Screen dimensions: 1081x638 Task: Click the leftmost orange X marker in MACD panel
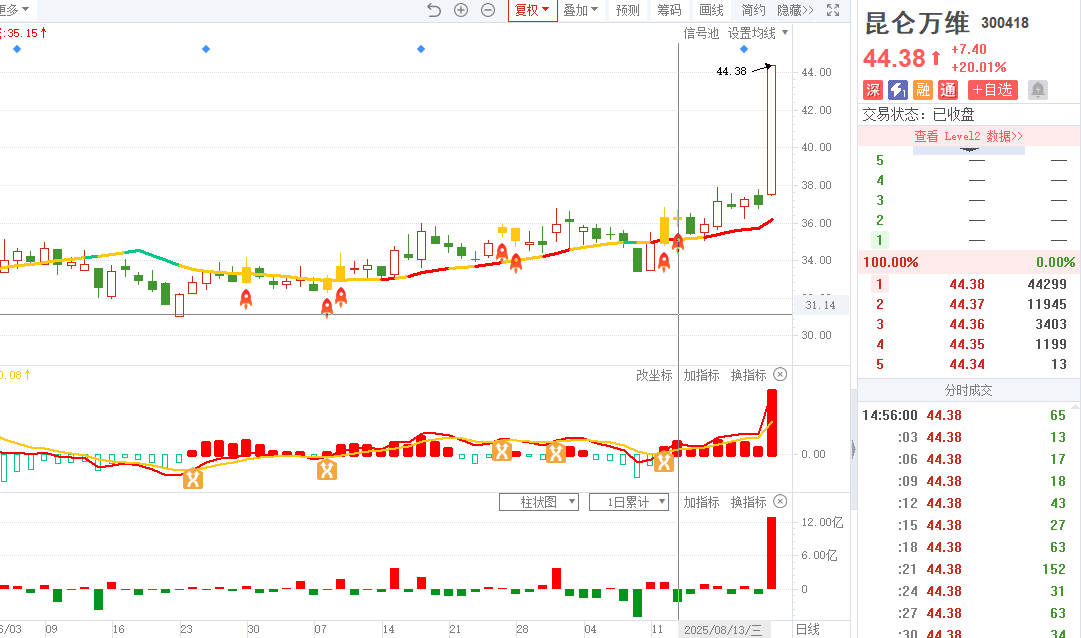[x=193, y=479]
